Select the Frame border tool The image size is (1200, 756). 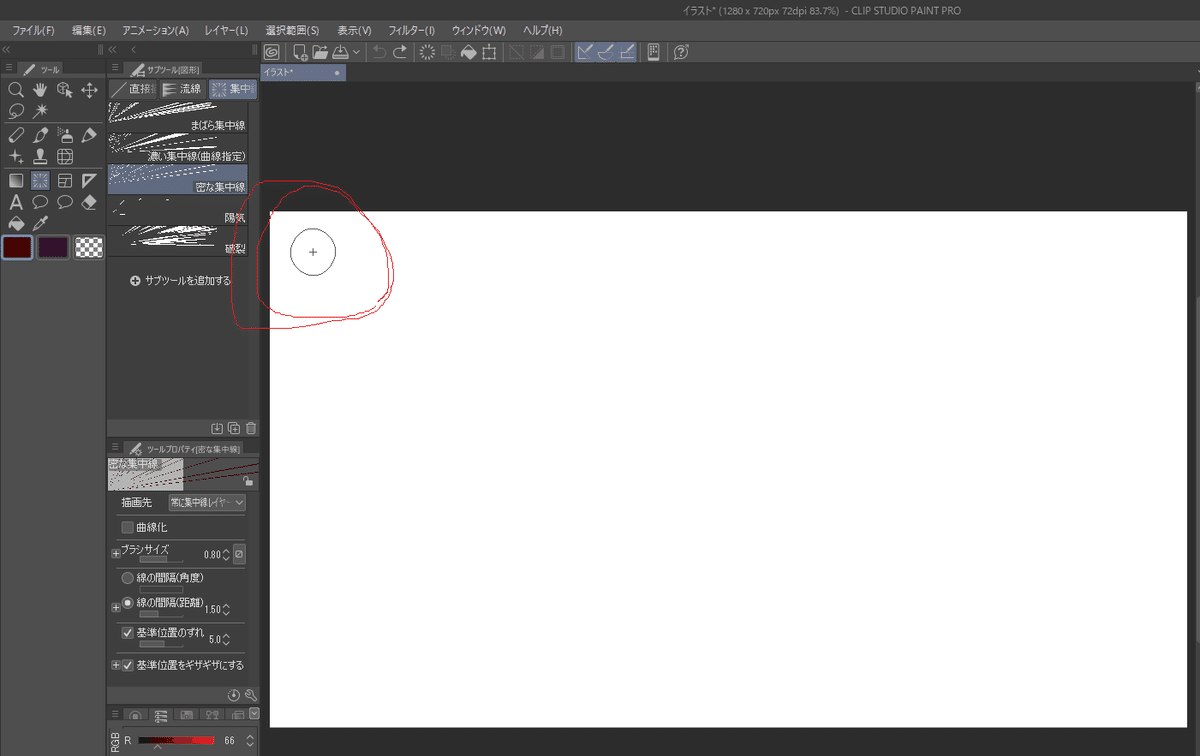click(65, 181)
